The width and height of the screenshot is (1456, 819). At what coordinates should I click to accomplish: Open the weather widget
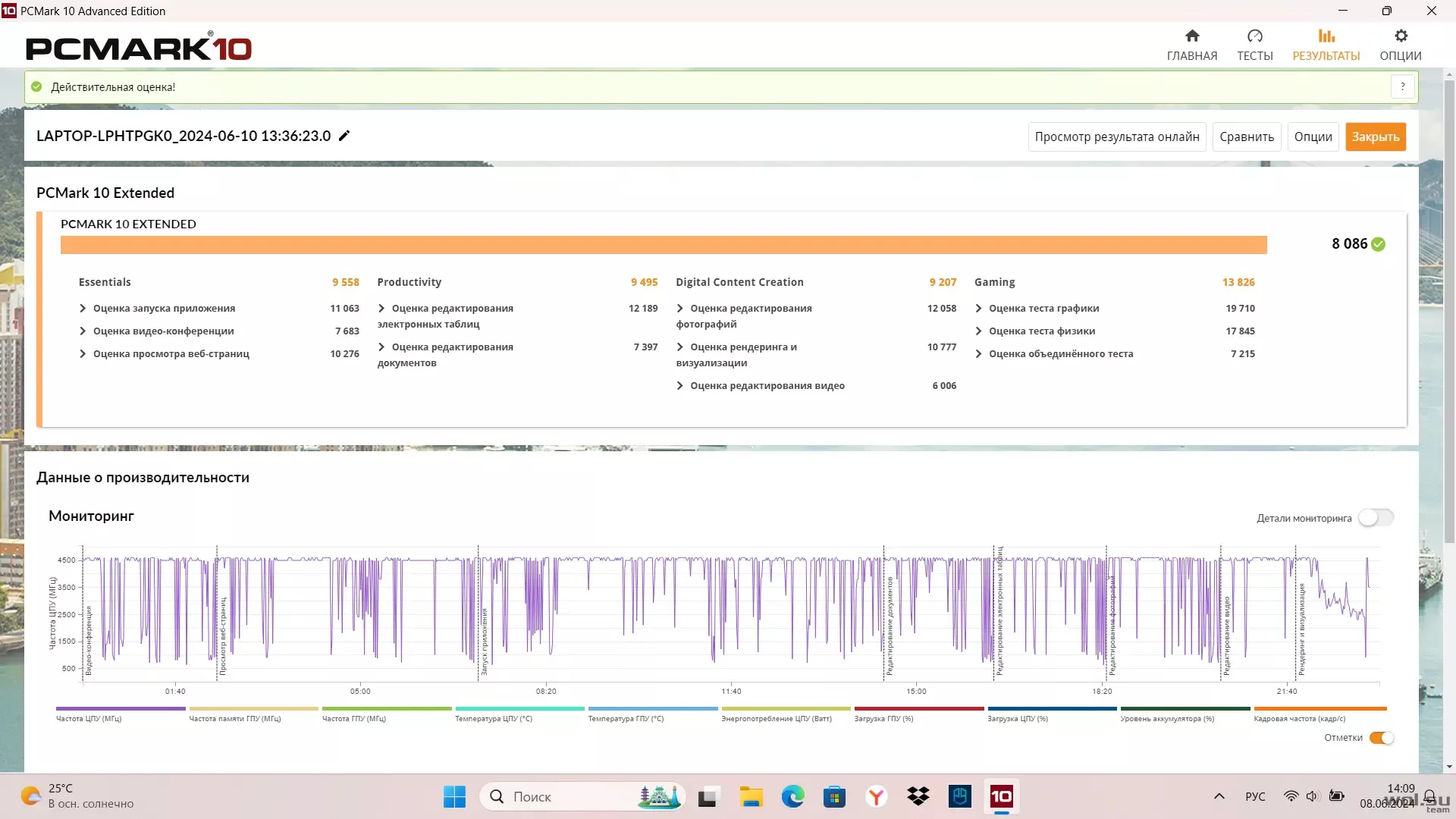[77, 796]
